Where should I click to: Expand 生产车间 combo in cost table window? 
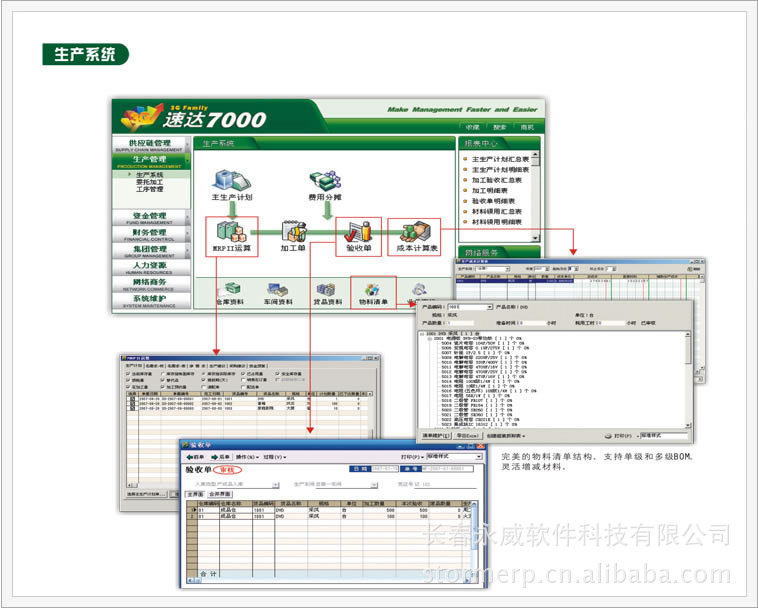[x=507, y=269]
